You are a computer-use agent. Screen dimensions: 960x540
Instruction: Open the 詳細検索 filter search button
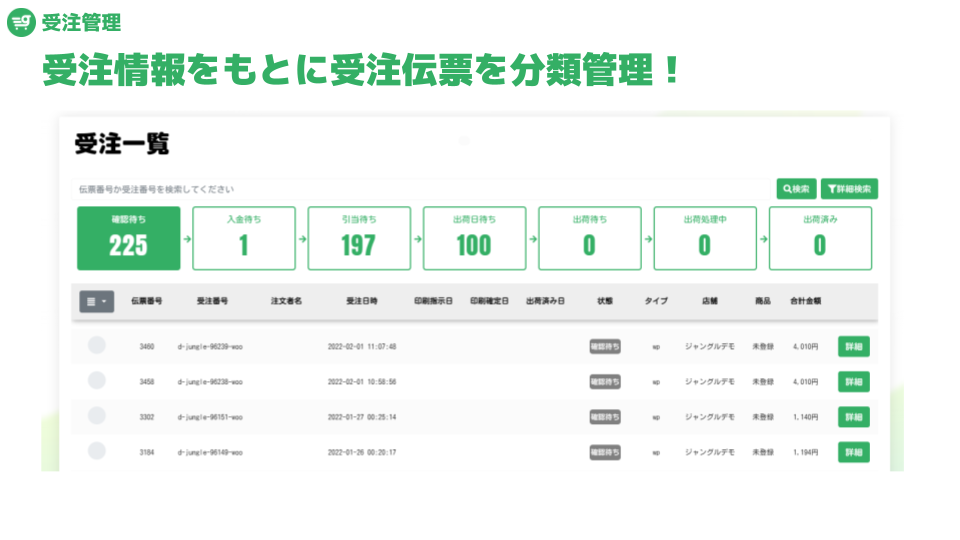click(849, 189)
